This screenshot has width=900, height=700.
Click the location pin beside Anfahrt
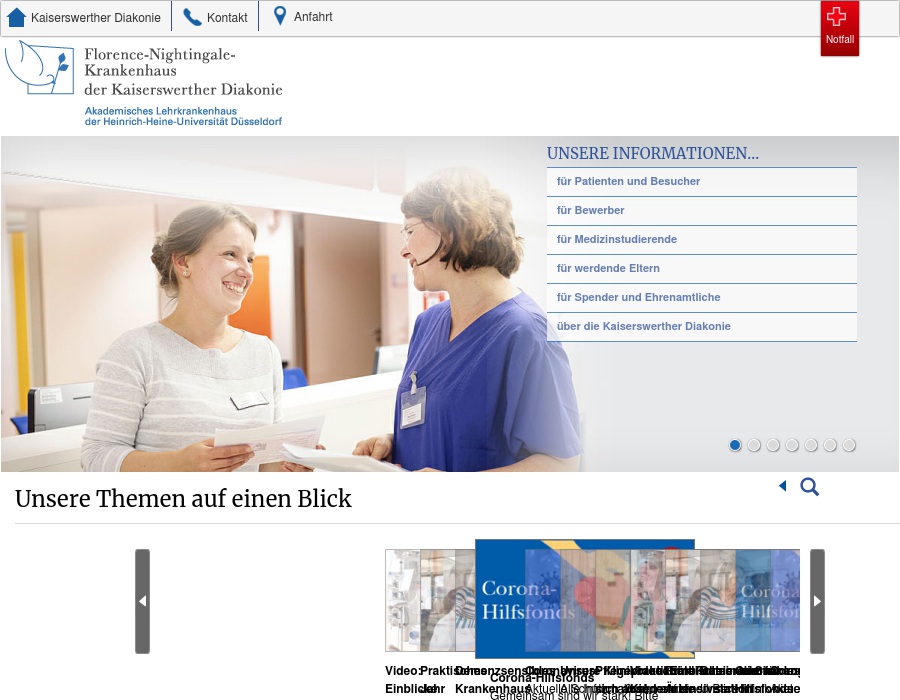click(x=278, y=16)
